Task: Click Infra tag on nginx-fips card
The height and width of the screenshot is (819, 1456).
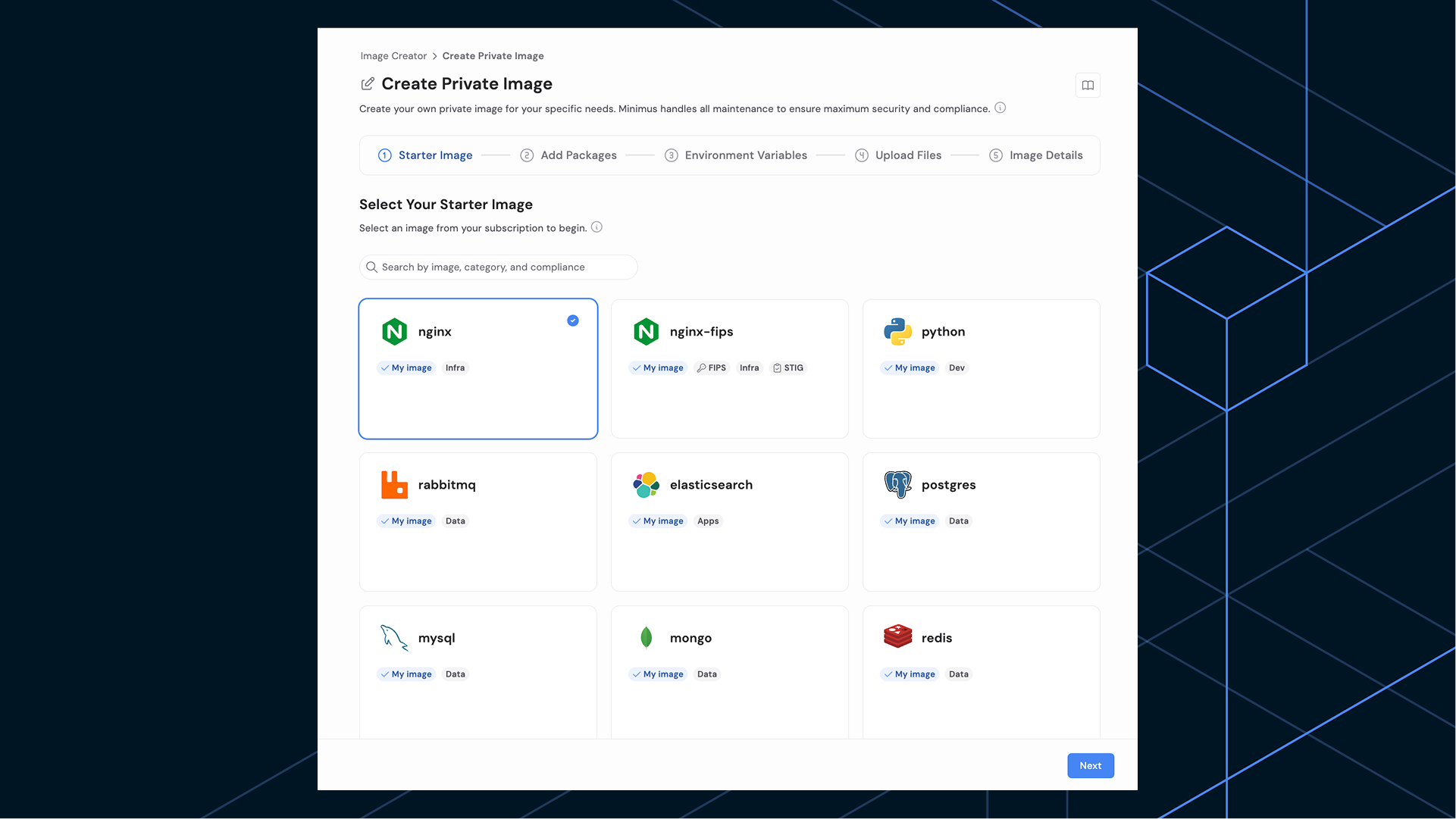Action: [749, 368]
